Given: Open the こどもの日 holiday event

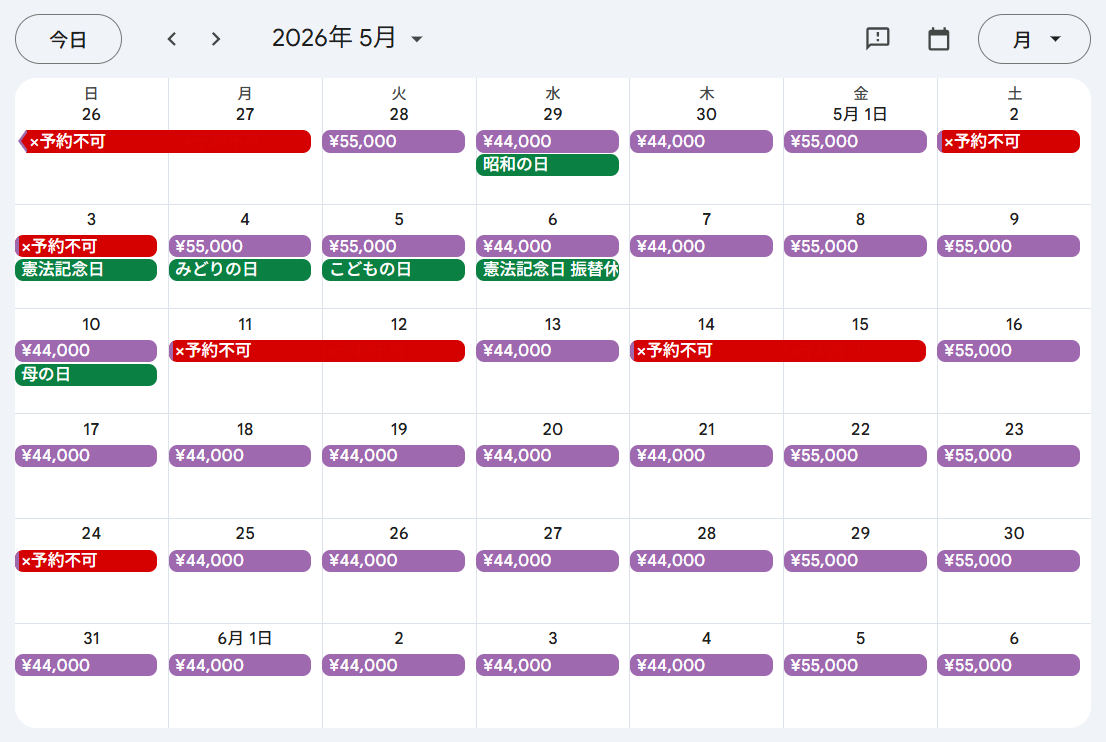Looking at the screenshot, I should tap(393, 270).
